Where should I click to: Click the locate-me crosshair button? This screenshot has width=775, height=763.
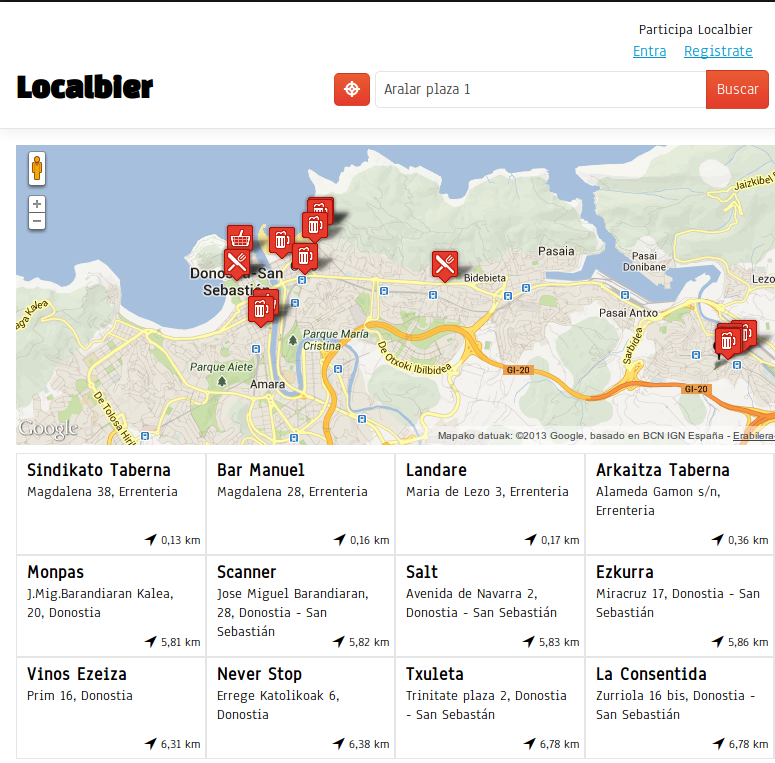[x=351, y=89]
